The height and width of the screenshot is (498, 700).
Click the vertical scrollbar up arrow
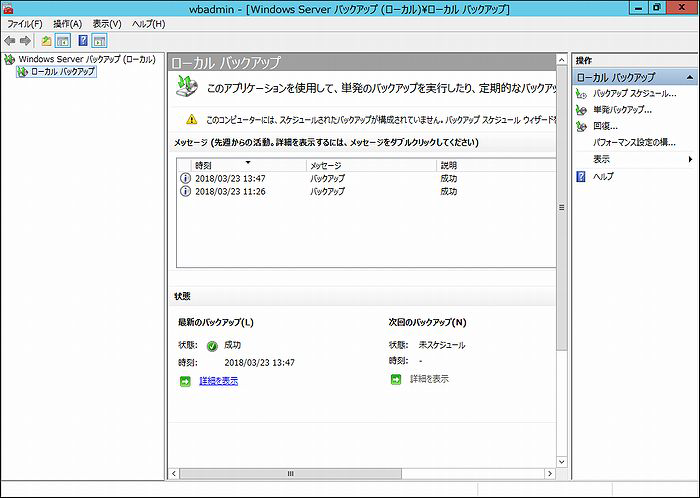562,60
